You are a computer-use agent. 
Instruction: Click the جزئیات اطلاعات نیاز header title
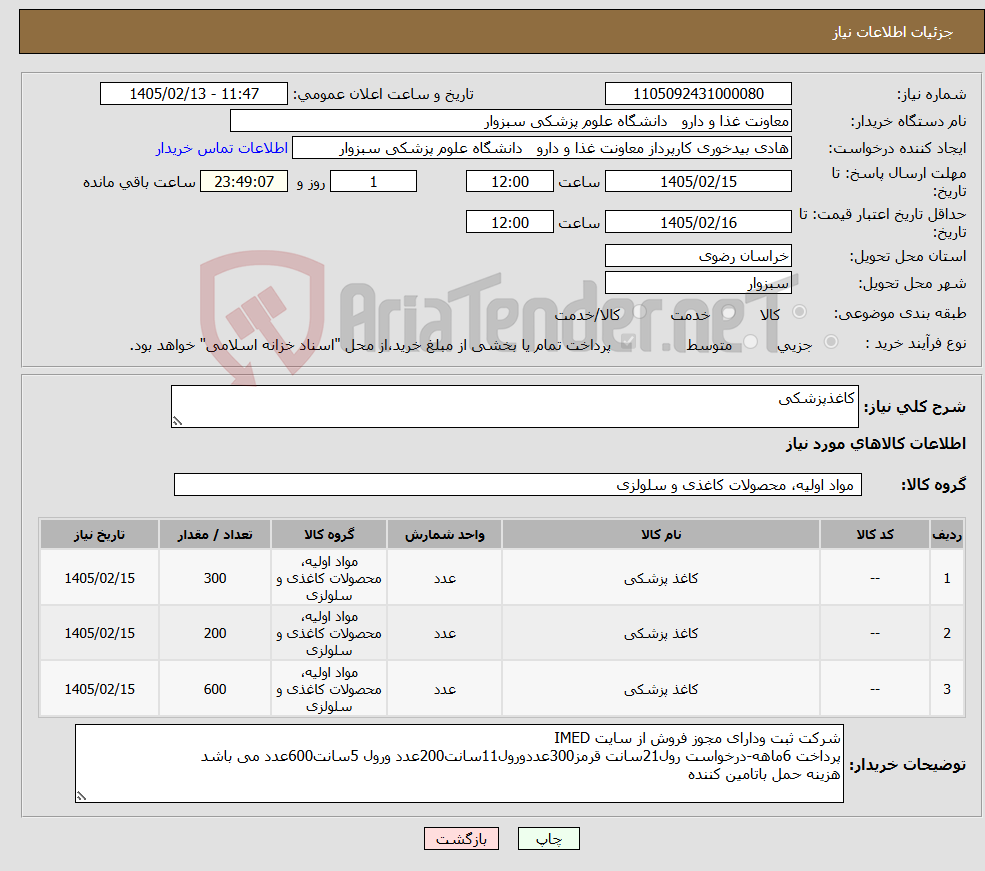click(x=893, y=32)
